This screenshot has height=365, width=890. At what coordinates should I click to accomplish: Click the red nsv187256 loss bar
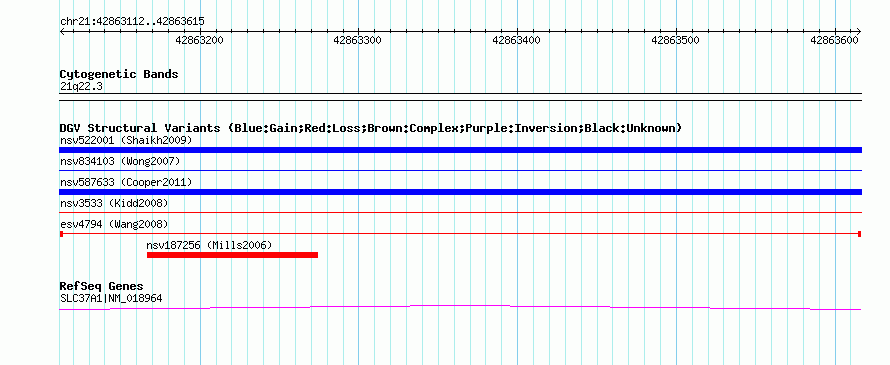click(x=232, y=255)
